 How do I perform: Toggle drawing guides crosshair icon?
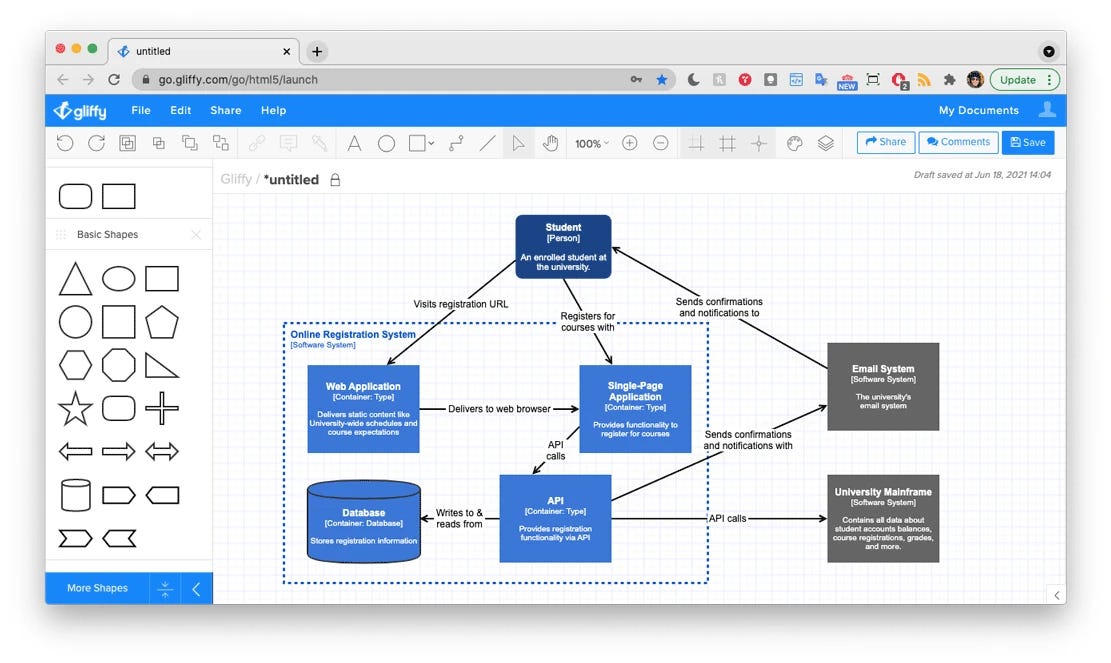757,143
